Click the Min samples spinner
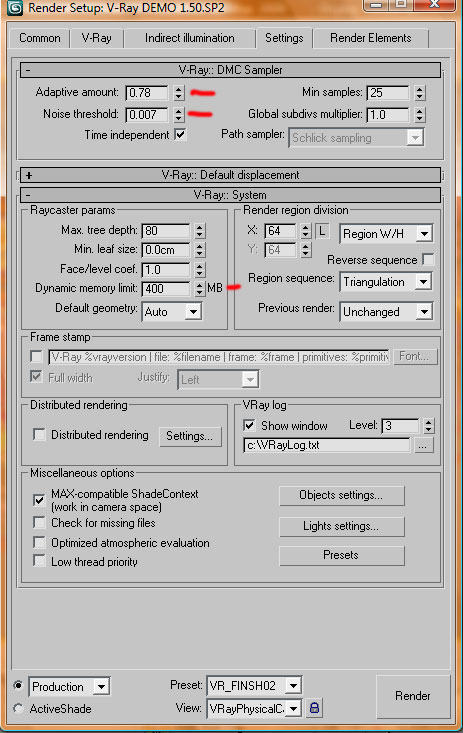This screenshot has height=733, width=463. 420,93
